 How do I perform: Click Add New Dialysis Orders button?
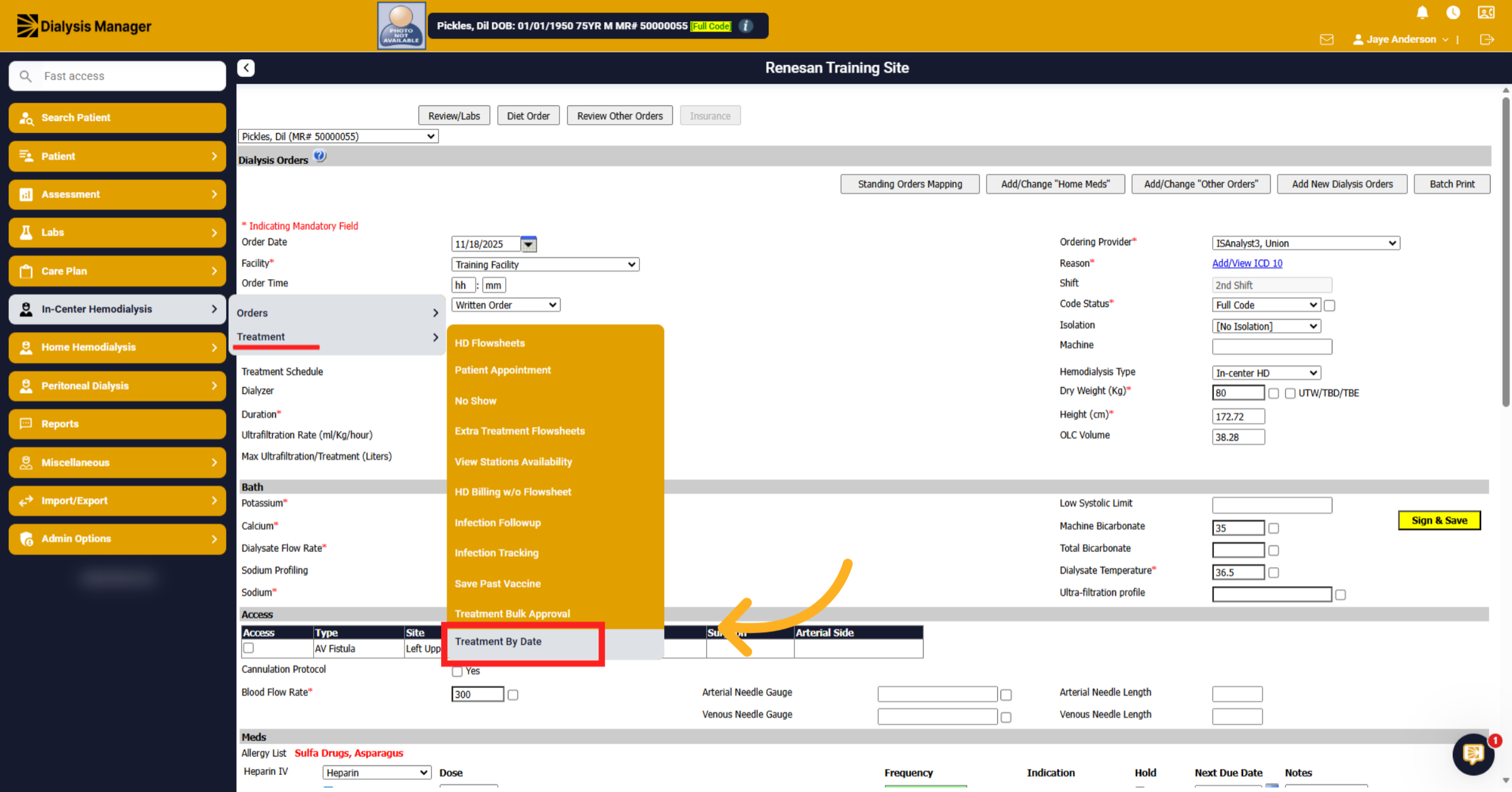point(1343,184)
